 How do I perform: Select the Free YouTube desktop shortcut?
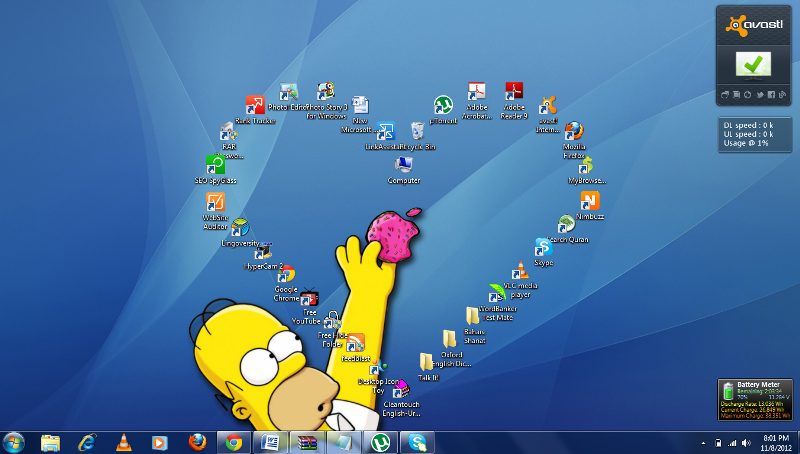tap(309, 306)
